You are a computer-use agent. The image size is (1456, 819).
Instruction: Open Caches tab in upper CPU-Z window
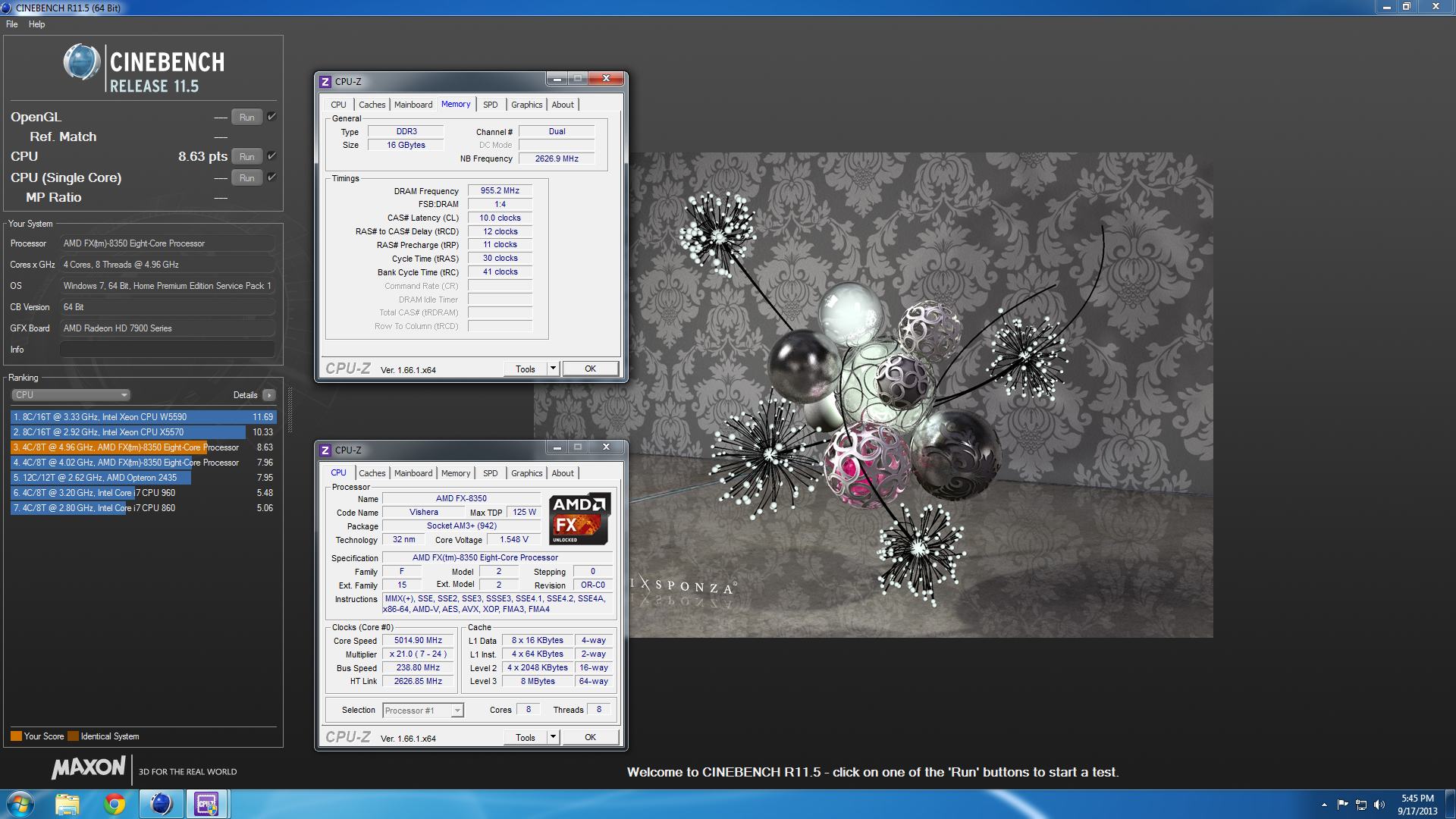click(372, 105)
